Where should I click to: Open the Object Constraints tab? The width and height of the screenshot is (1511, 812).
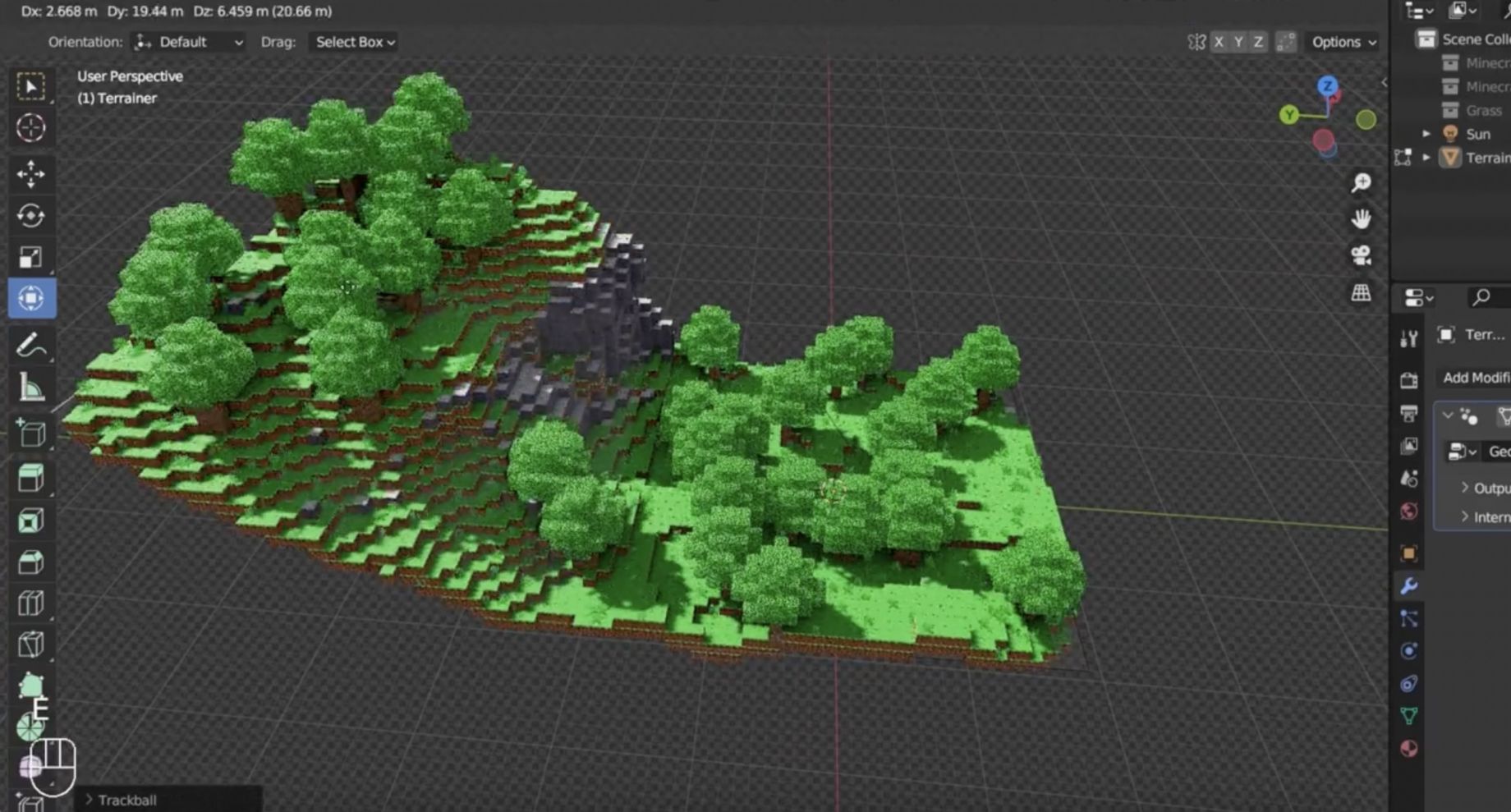[1409, 684]
